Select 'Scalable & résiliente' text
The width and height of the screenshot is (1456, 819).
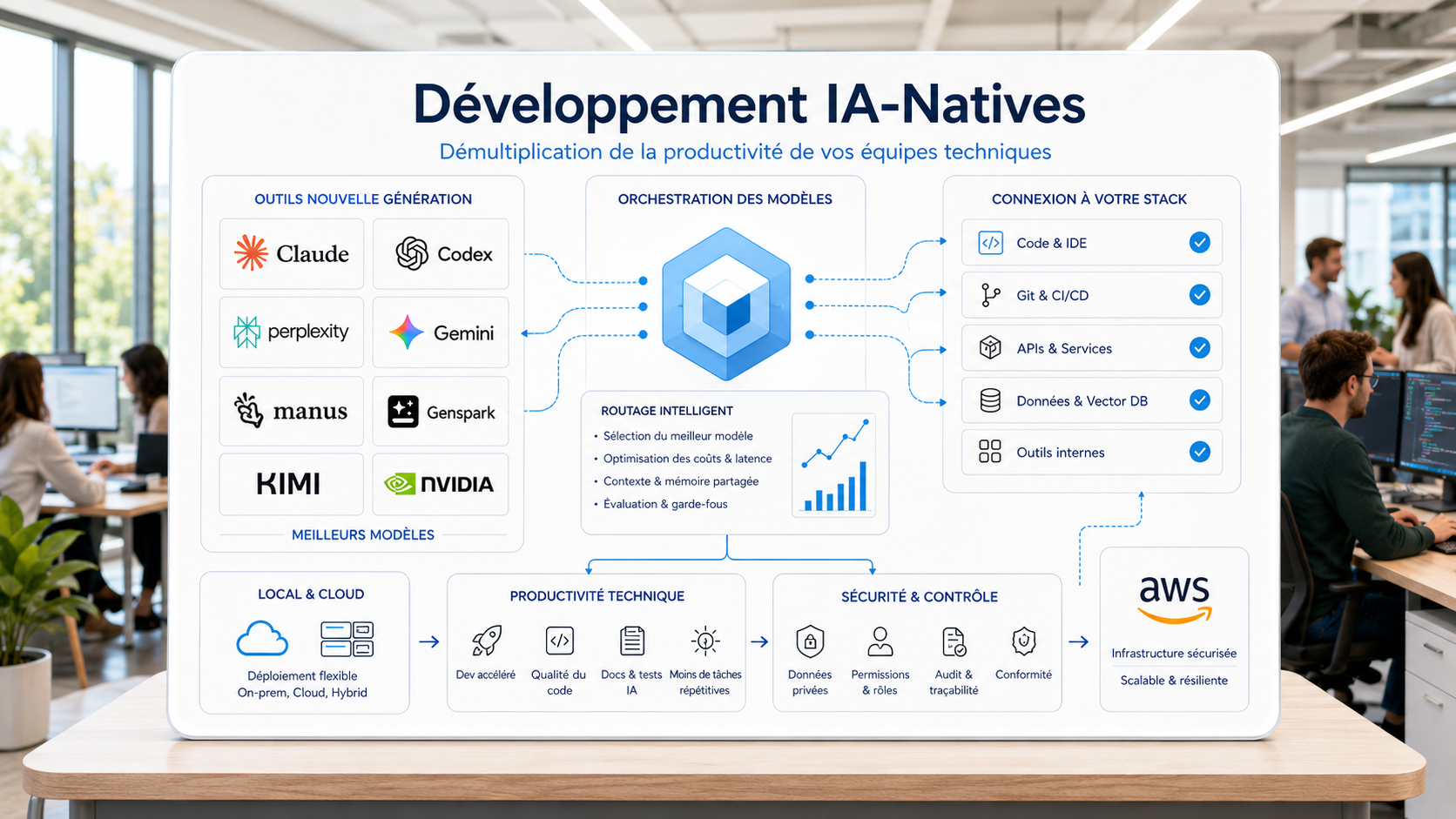[x=1174, y=681]
